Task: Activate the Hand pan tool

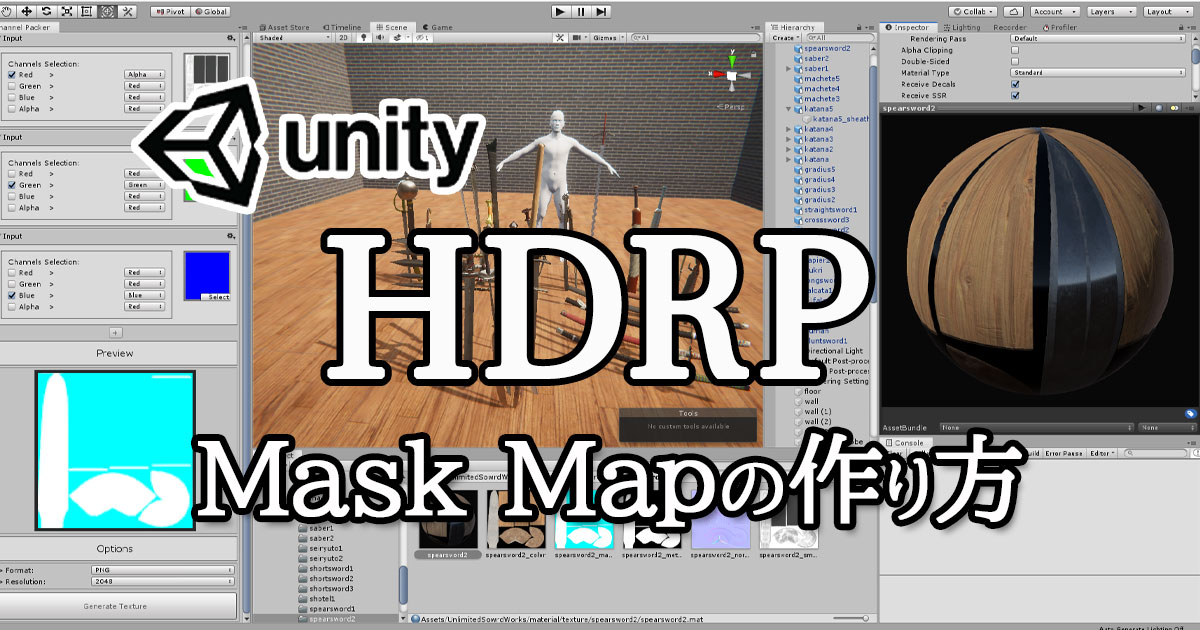Action: pyautogui.click(x=7, y=12)
